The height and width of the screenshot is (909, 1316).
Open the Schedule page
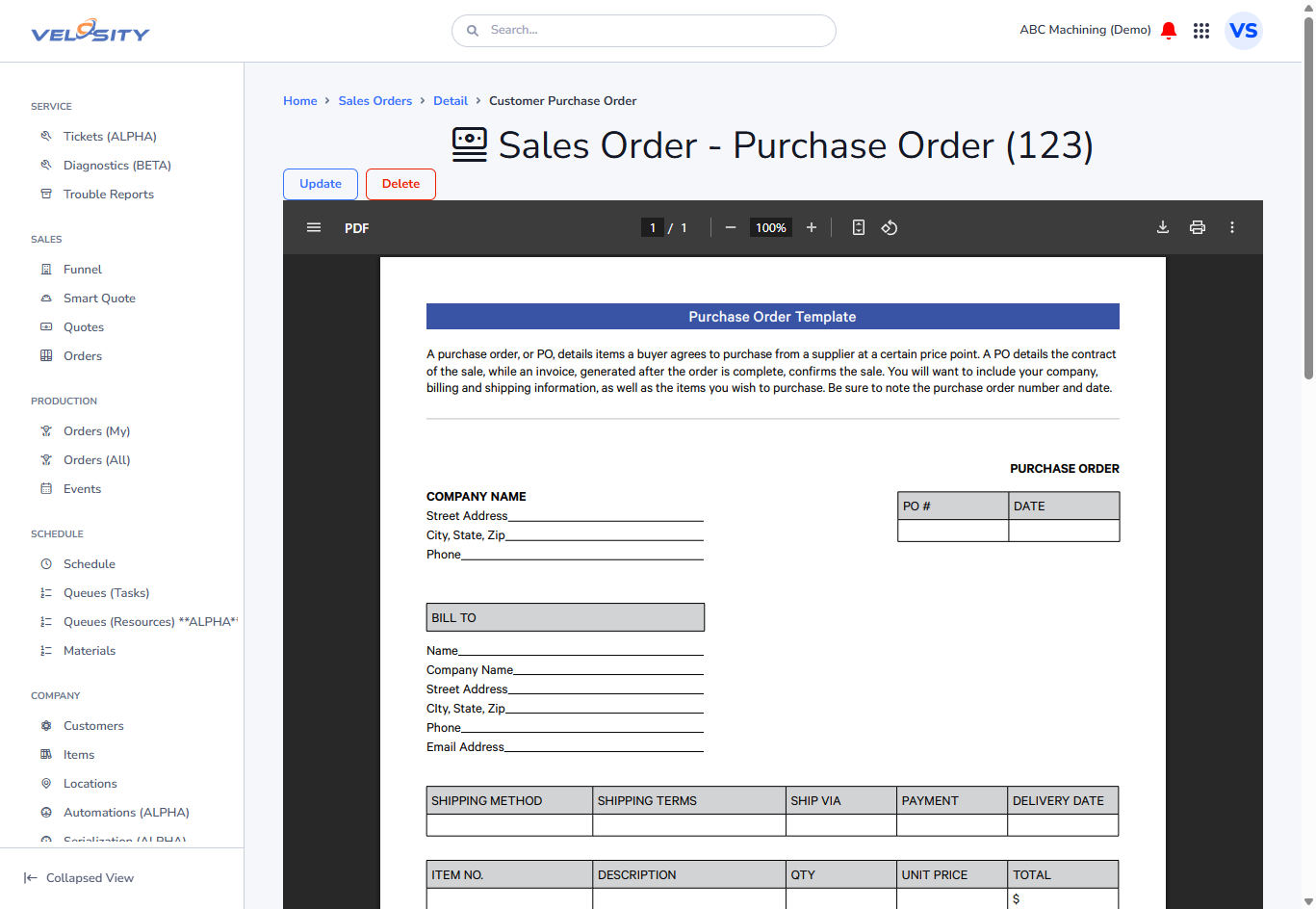point(90,564)
